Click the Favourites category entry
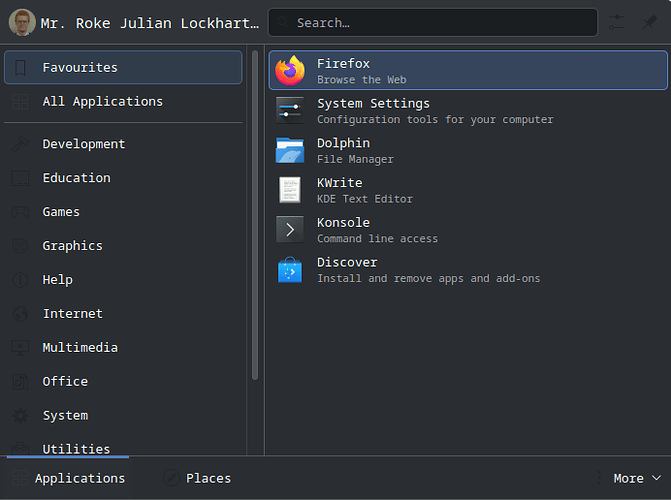671x500 pixels. tap(123, 67)
